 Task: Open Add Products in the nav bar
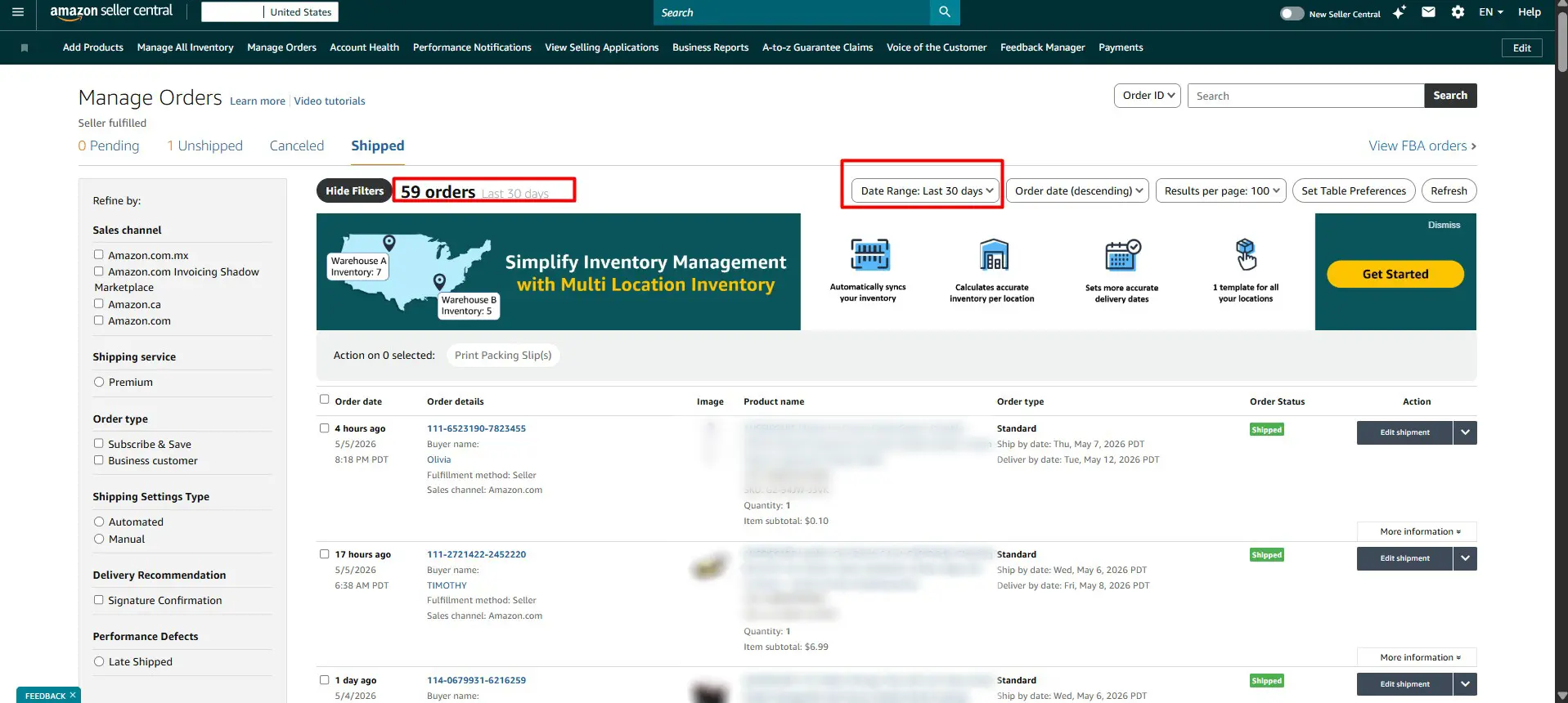coord(93,47)
